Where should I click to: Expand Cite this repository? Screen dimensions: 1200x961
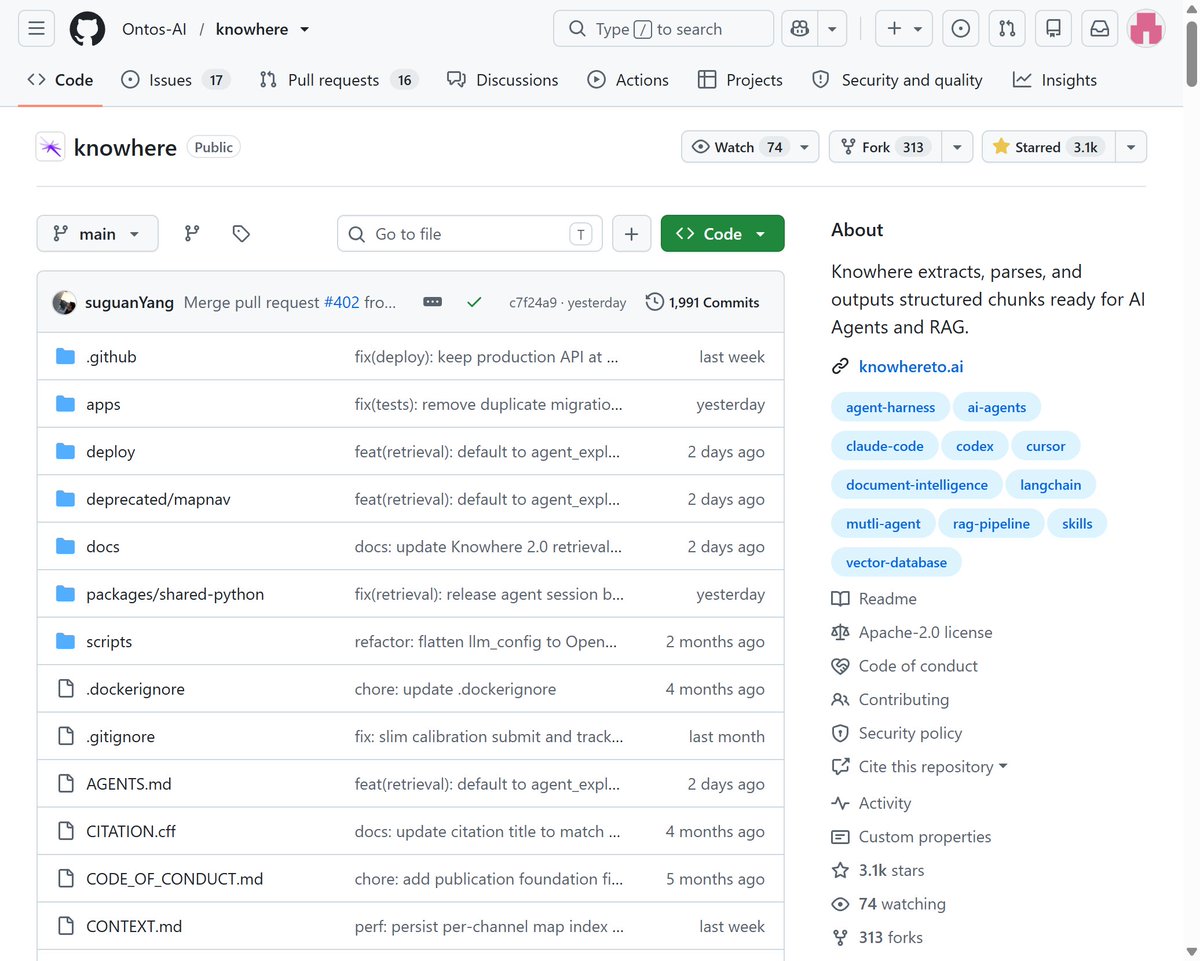920,767
